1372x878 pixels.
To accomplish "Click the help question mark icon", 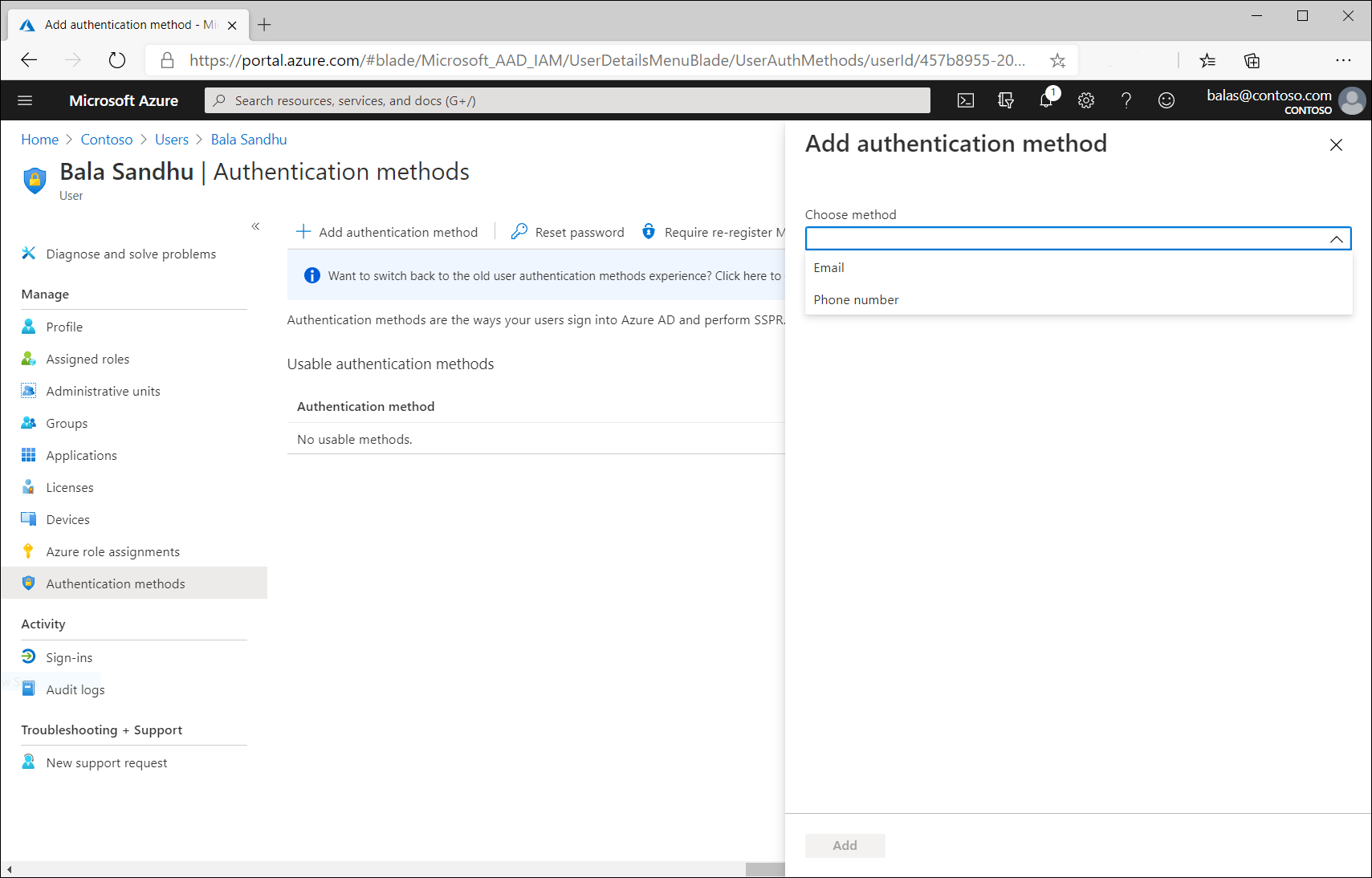I will [x=1126, y=100].
